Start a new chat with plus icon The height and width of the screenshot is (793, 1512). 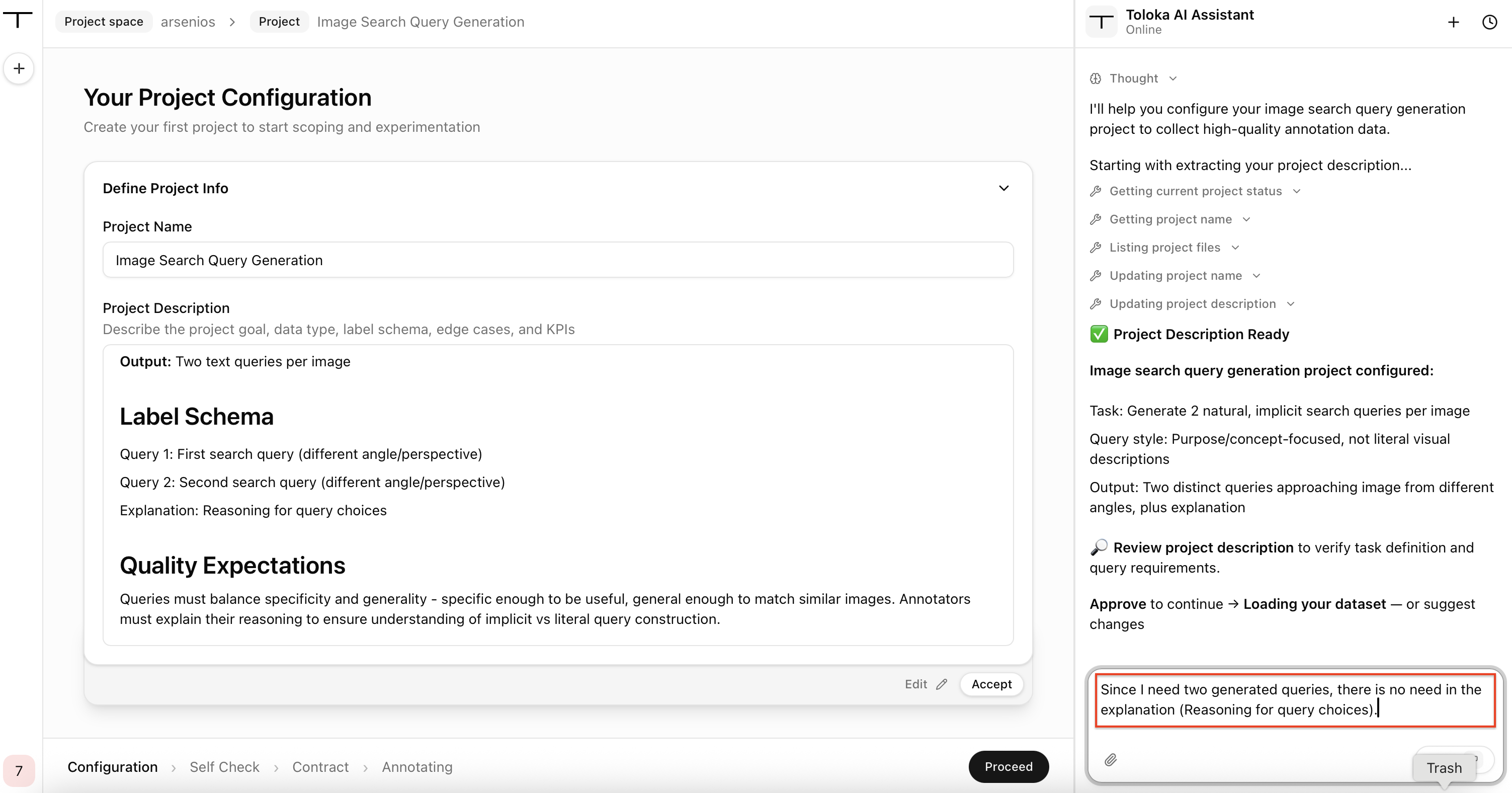(x=1453, y=22)
